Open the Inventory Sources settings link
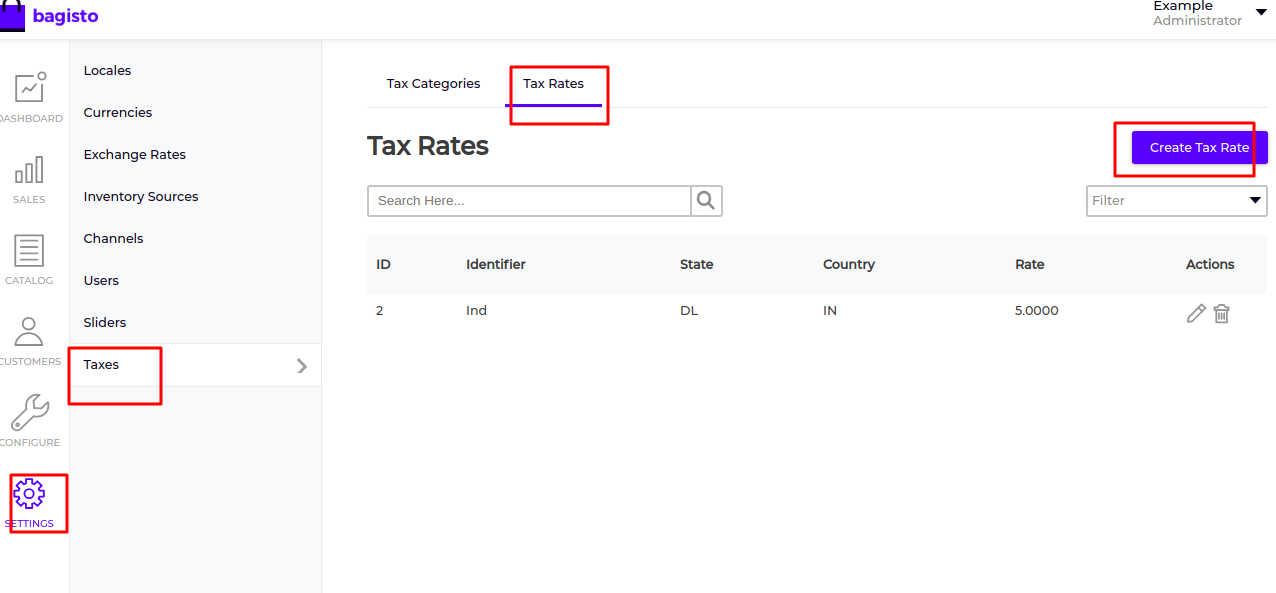This screenshot has height=593, width=1276. pyautogui.click(x=141, y=197)
